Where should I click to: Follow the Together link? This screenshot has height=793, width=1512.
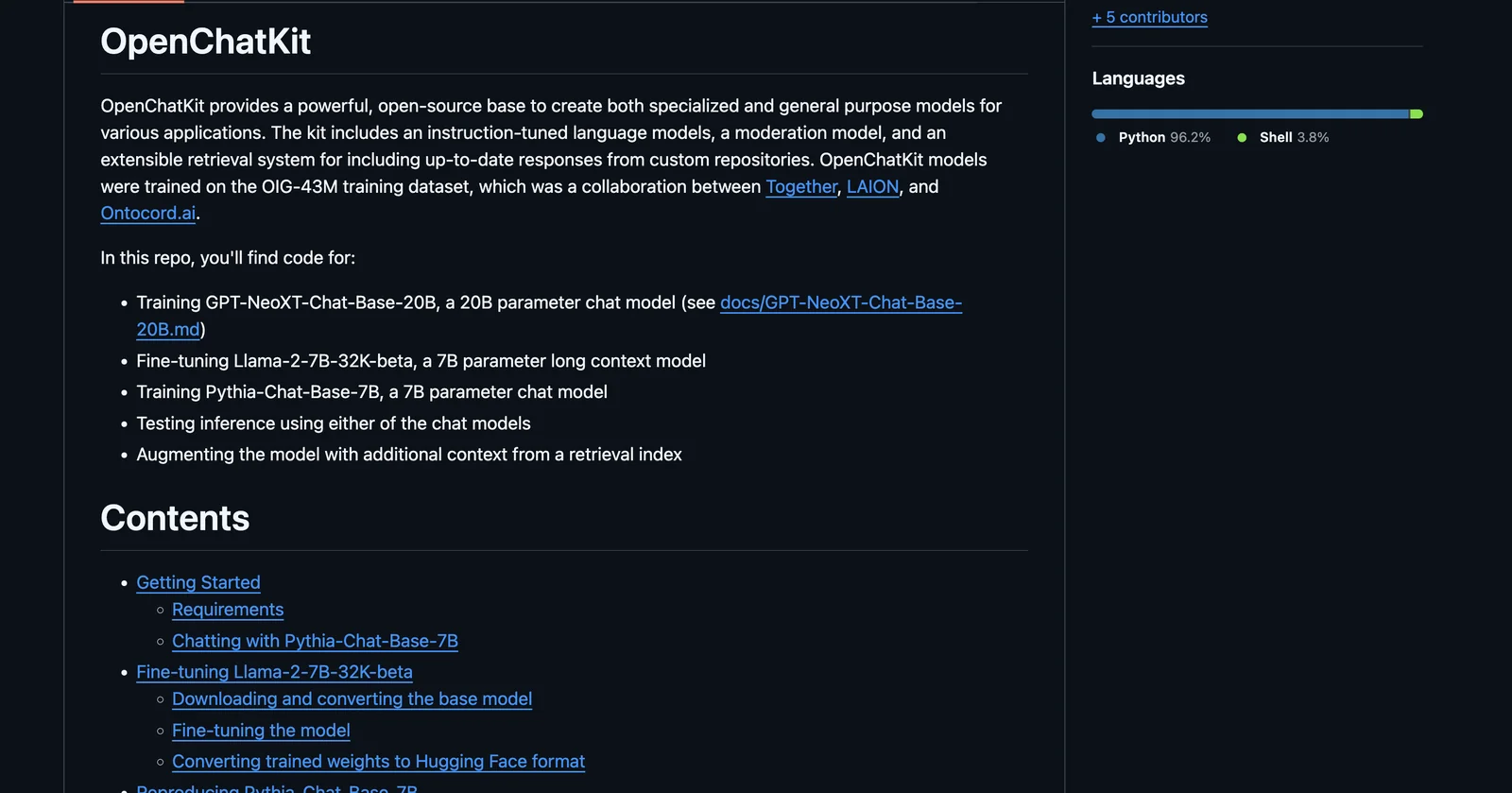coord(801,187)
